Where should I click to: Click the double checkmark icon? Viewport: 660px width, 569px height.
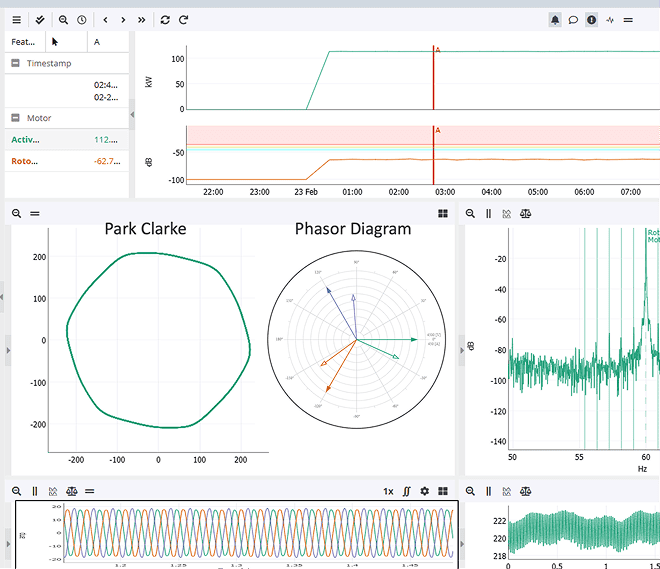pos(39,19)
